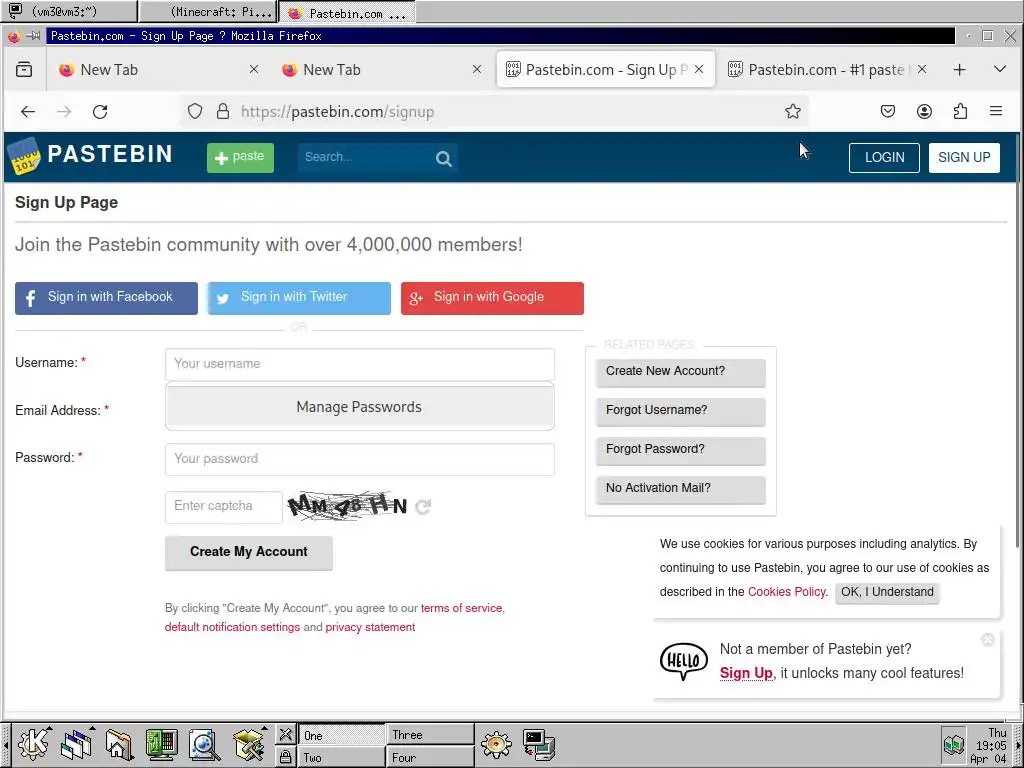Close the Pastebin Sign Up tab
The image size is (1024, 768).
coord(699,69)
